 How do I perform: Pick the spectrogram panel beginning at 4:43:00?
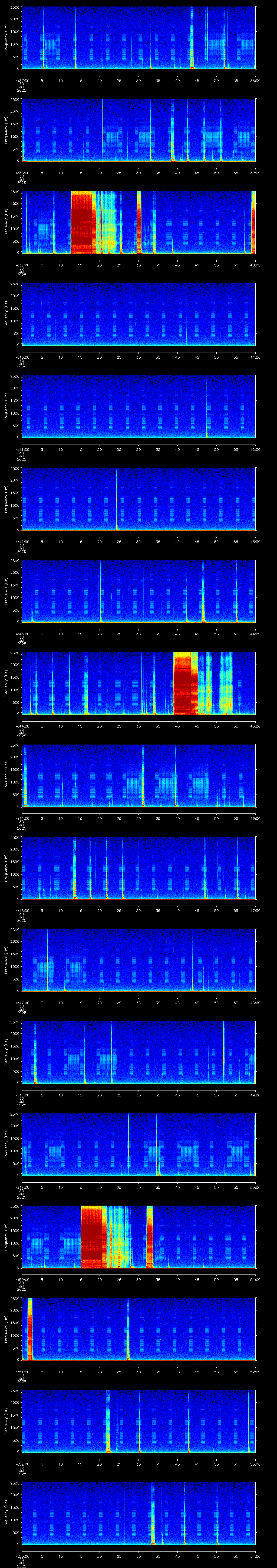[x=139, y=591]
